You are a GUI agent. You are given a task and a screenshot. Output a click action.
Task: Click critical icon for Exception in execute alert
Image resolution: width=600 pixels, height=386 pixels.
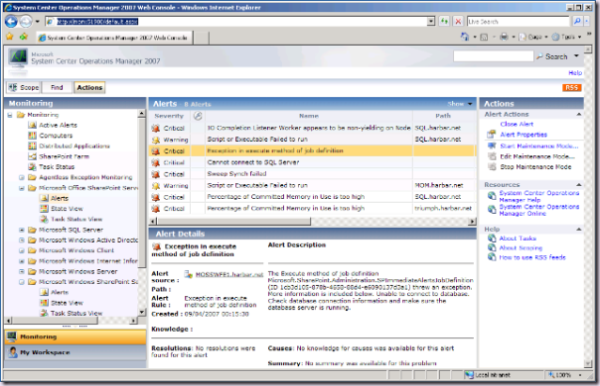pyautogui.click(x=155, y=151)
